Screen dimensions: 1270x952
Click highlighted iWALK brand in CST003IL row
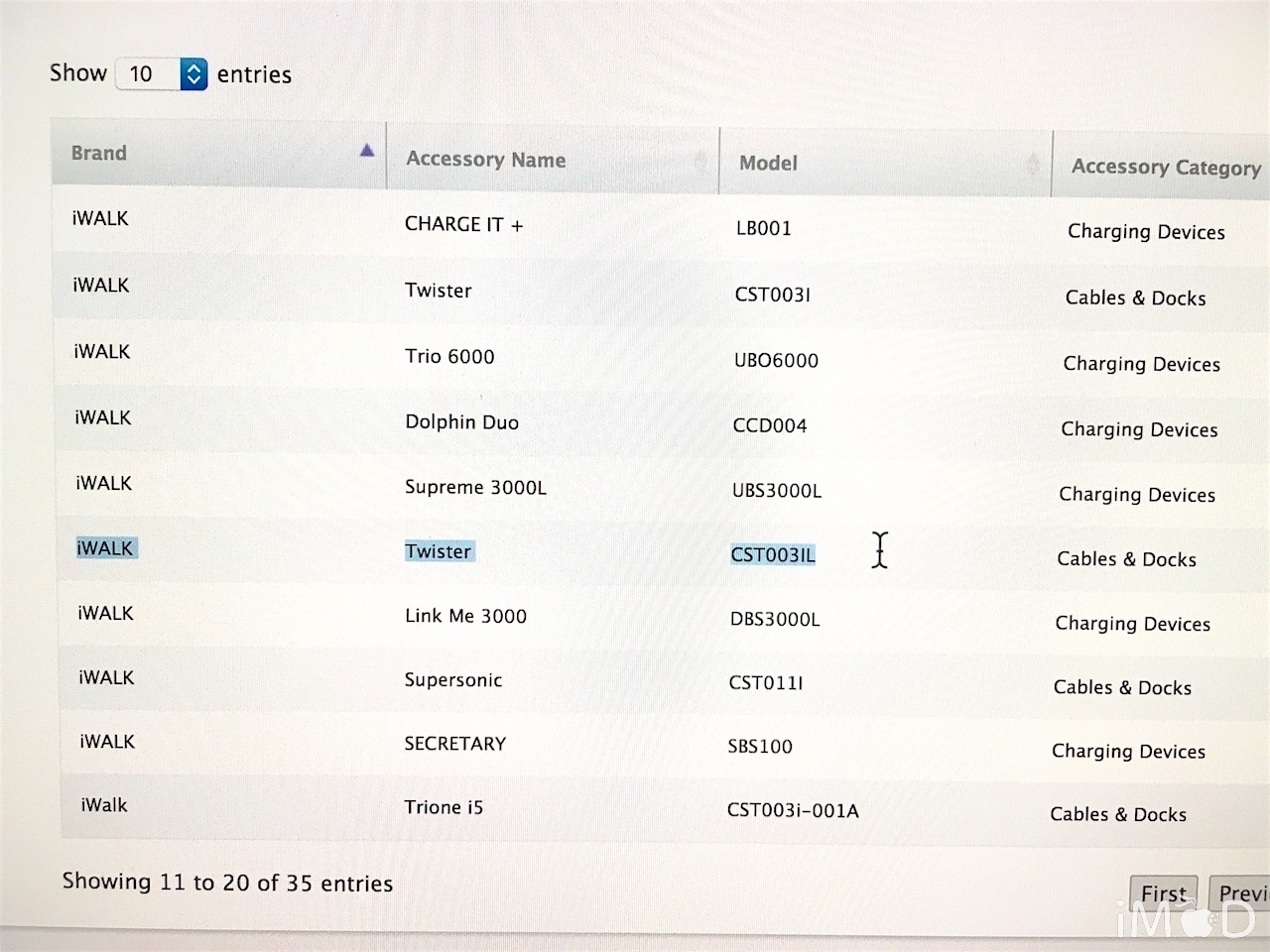coord(105,548)
